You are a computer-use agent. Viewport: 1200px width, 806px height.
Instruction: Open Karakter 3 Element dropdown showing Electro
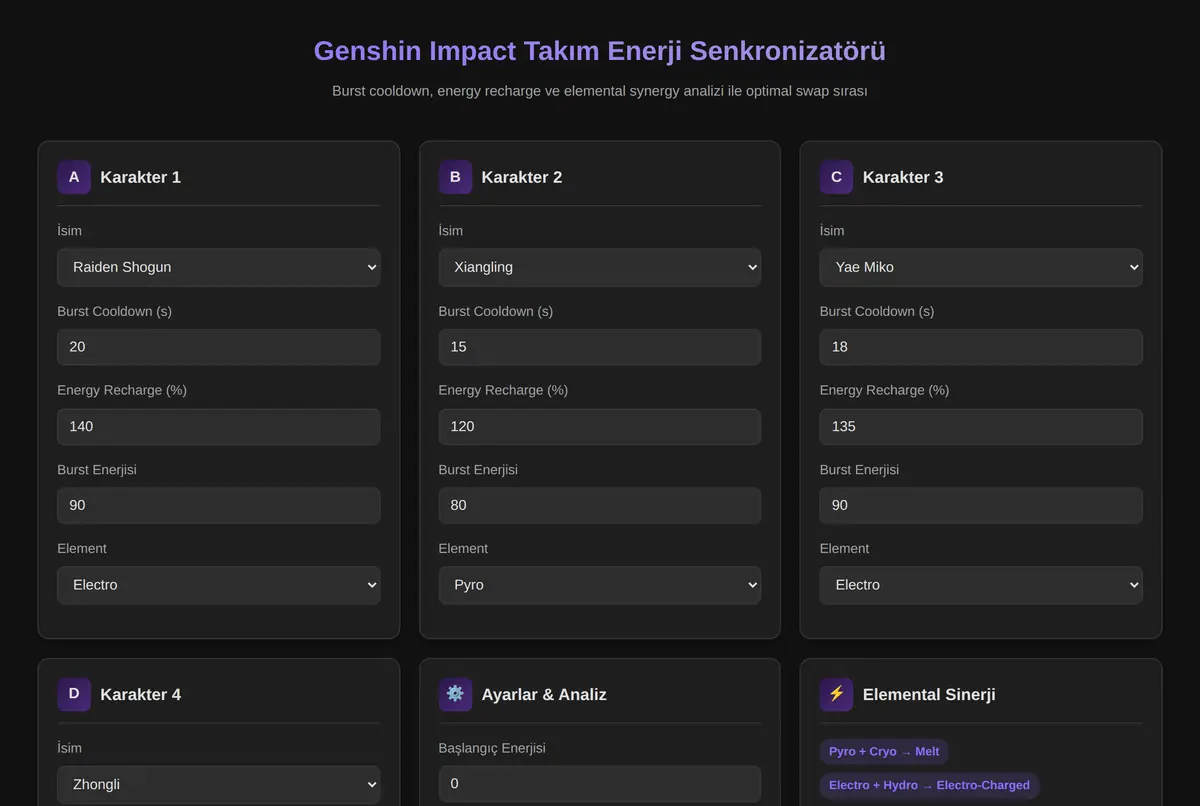[x=981, y=585]
